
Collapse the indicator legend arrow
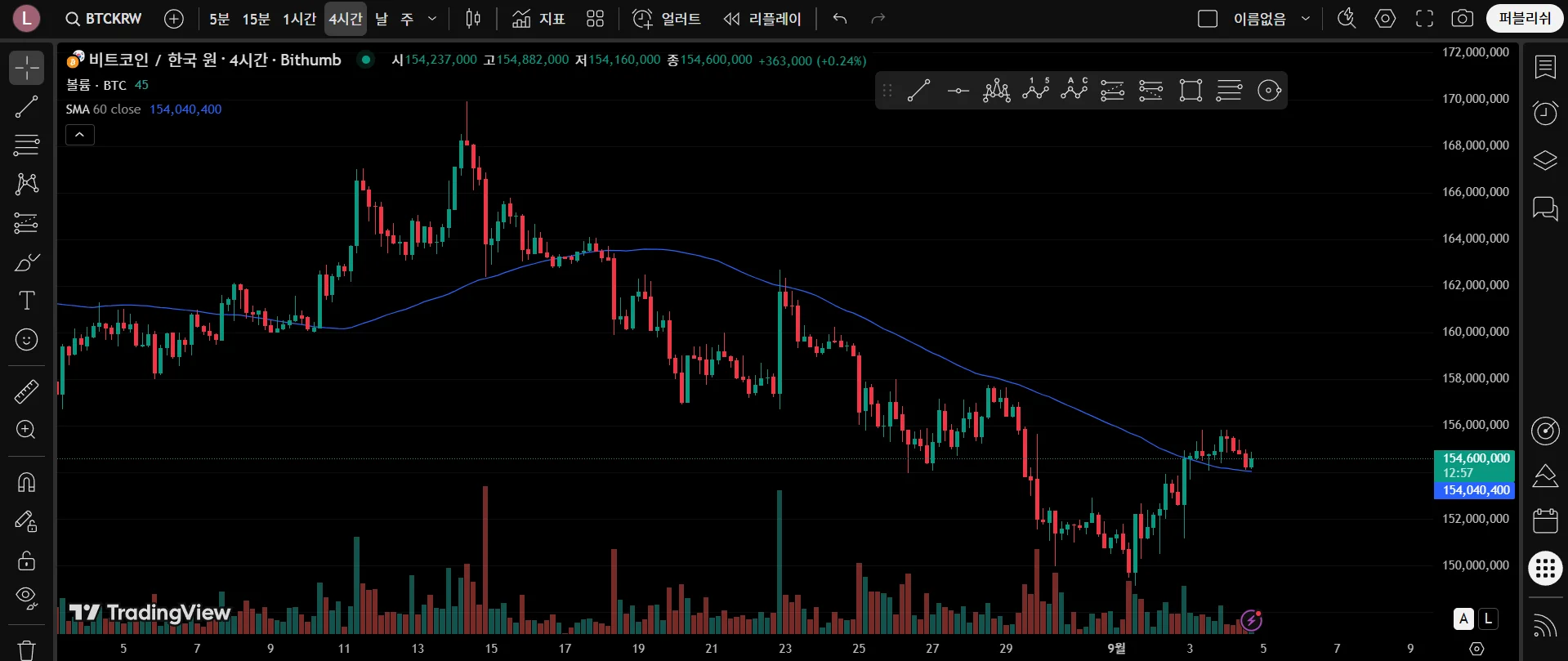[x=80, y=135]
